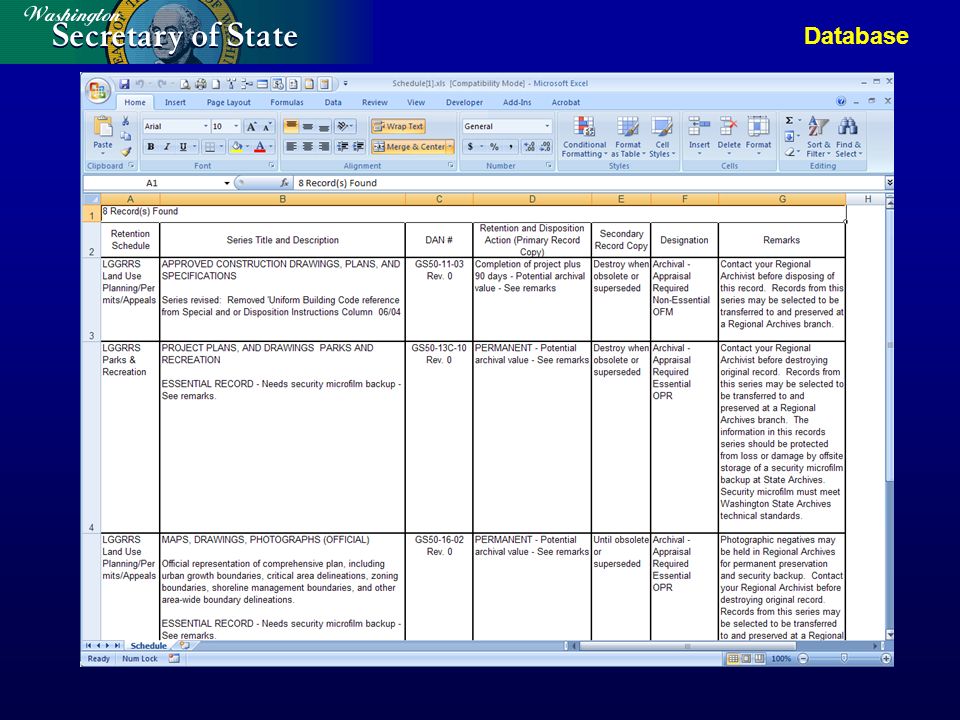Open the Arial font name dropdown
This screenshot has height=720, width=960.
(206, 126)
